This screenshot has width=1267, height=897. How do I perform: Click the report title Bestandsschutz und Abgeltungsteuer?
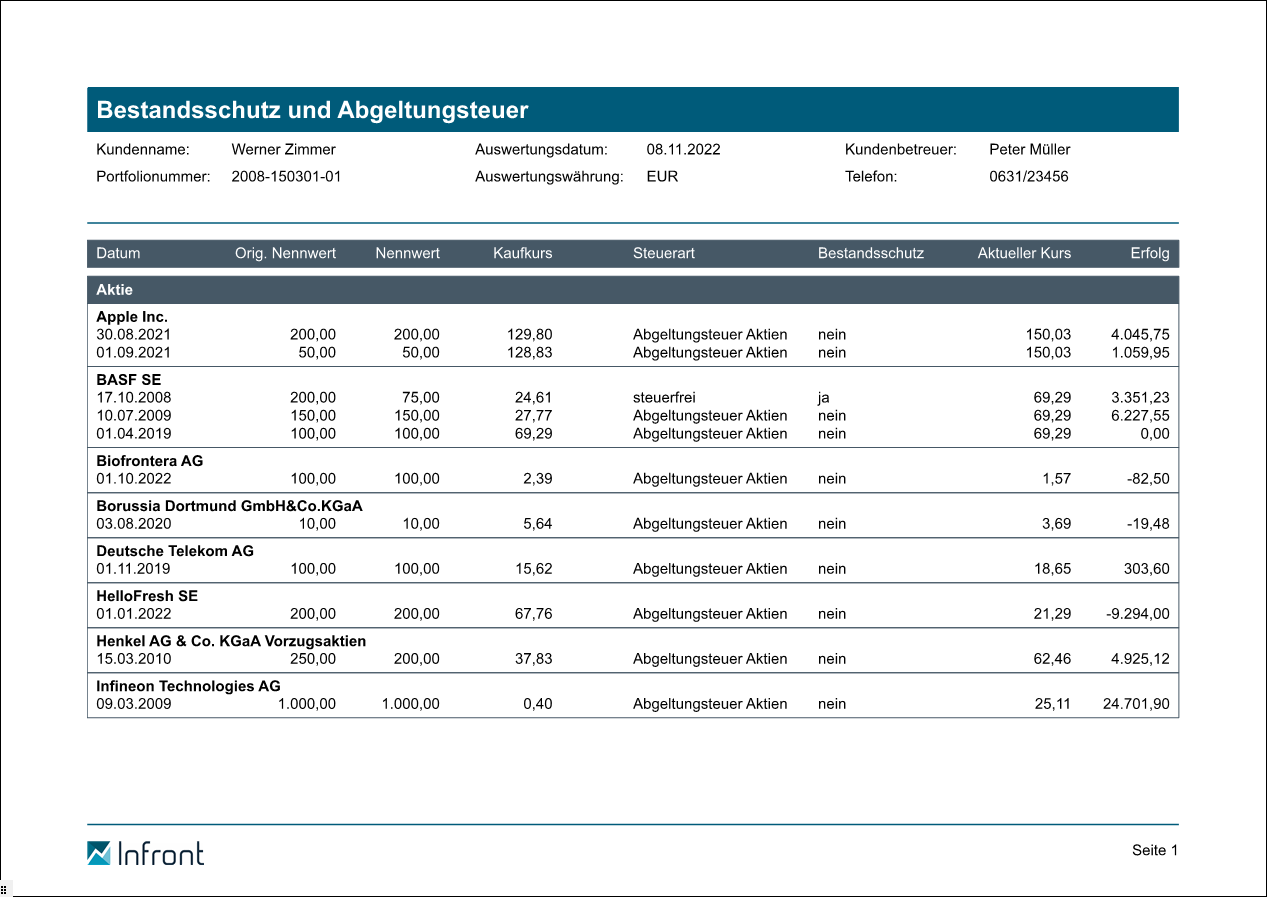tap(312, 110)
